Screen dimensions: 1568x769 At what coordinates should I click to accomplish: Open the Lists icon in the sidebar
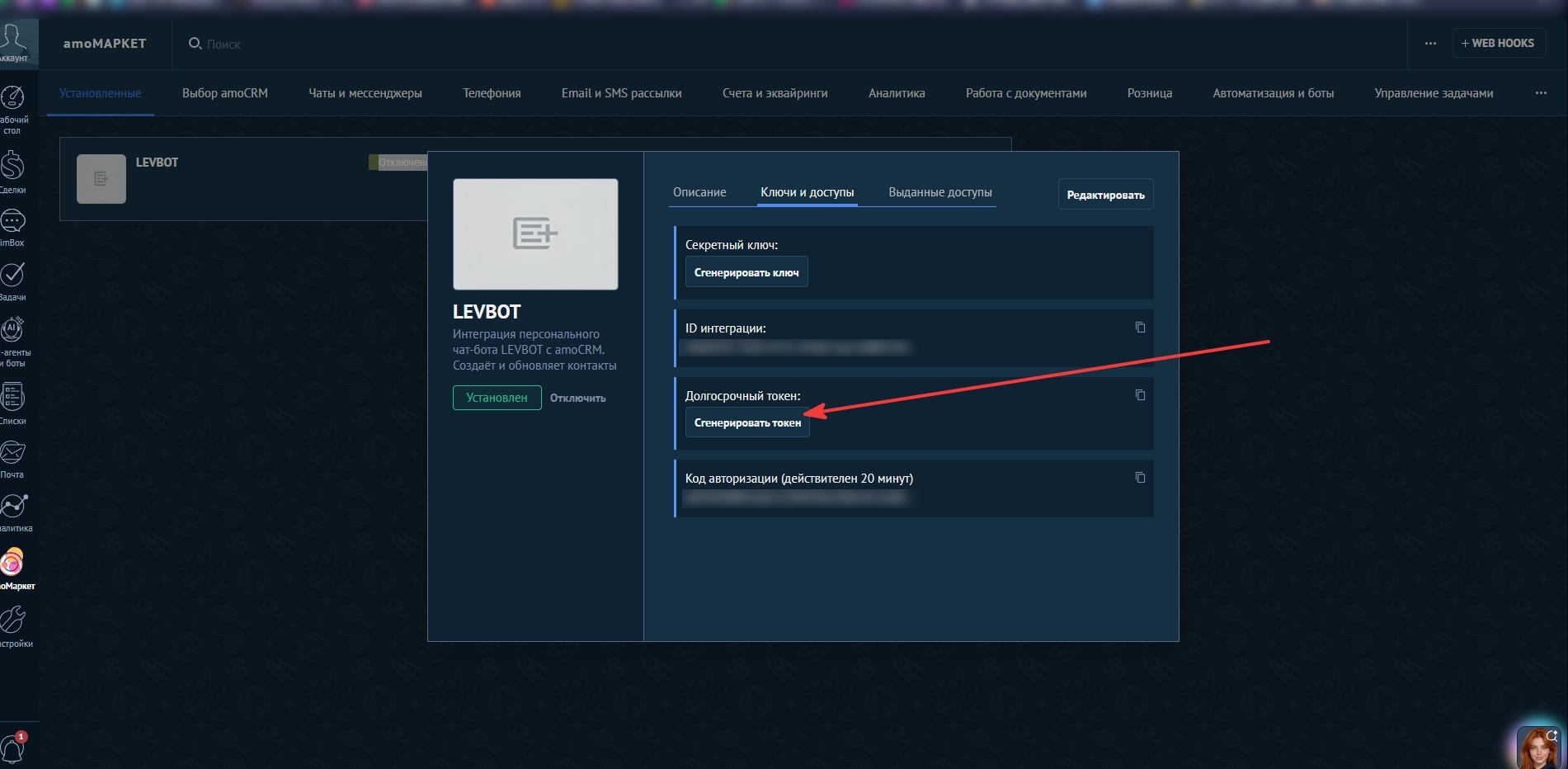(x=12, y=397)
